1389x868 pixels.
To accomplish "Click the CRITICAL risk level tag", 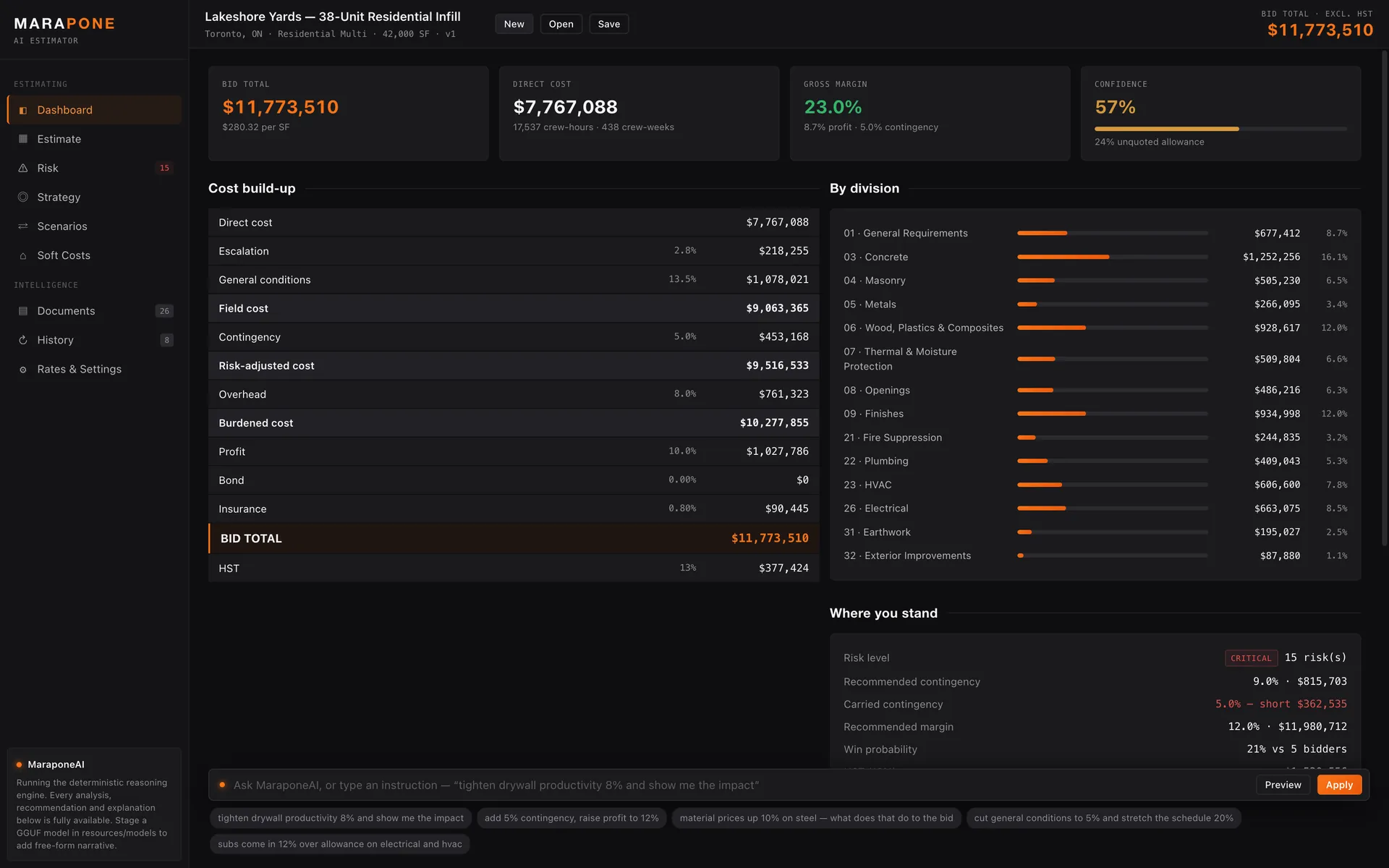I will 1251,658.
